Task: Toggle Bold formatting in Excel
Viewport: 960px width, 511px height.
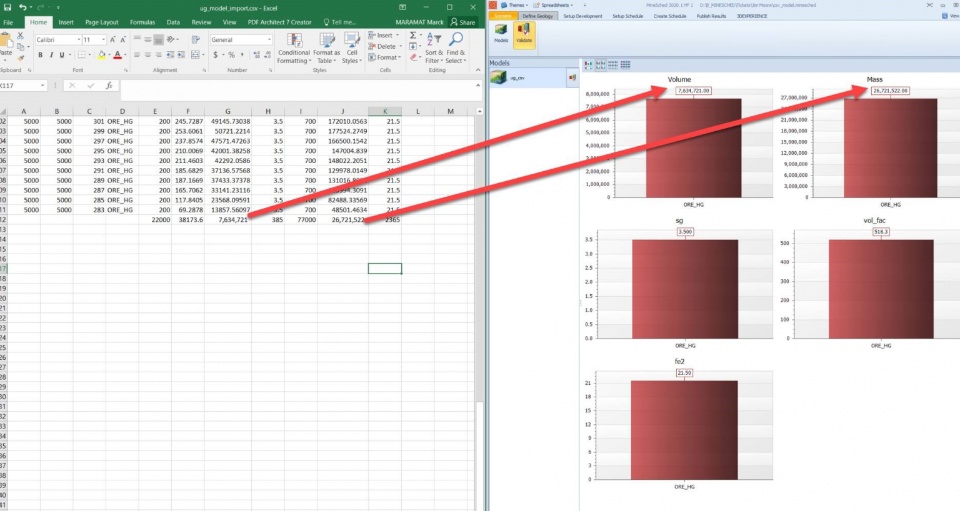Action: [40, 55]
